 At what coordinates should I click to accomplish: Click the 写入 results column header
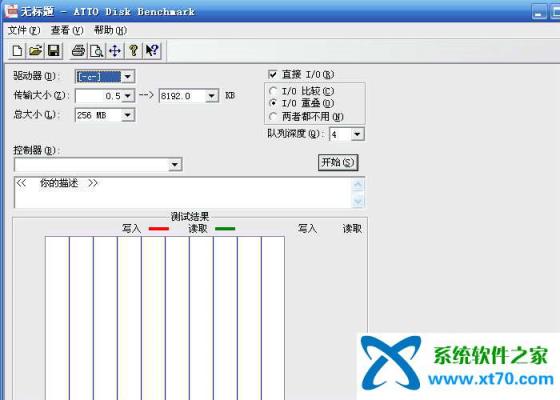[308, 229]
